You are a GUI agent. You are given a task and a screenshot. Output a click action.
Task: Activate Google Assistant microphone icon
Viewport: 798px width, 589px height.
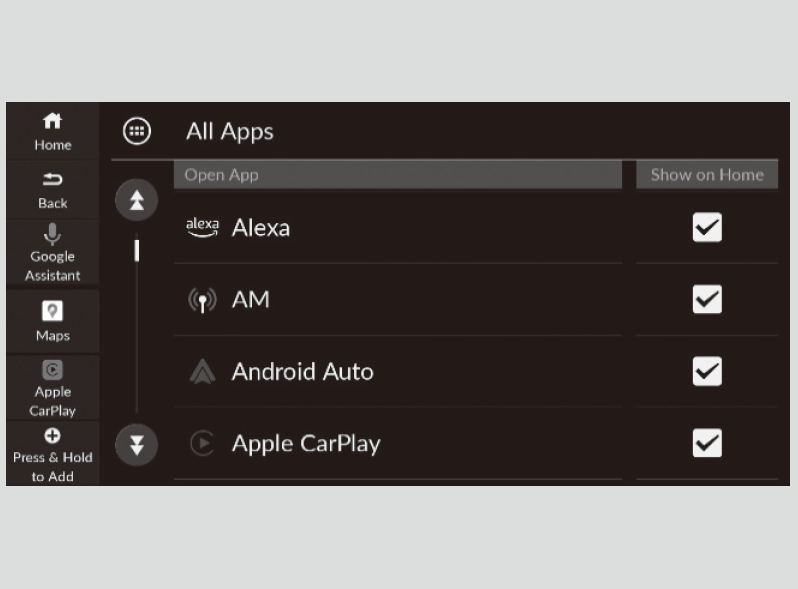pos(53,234)
